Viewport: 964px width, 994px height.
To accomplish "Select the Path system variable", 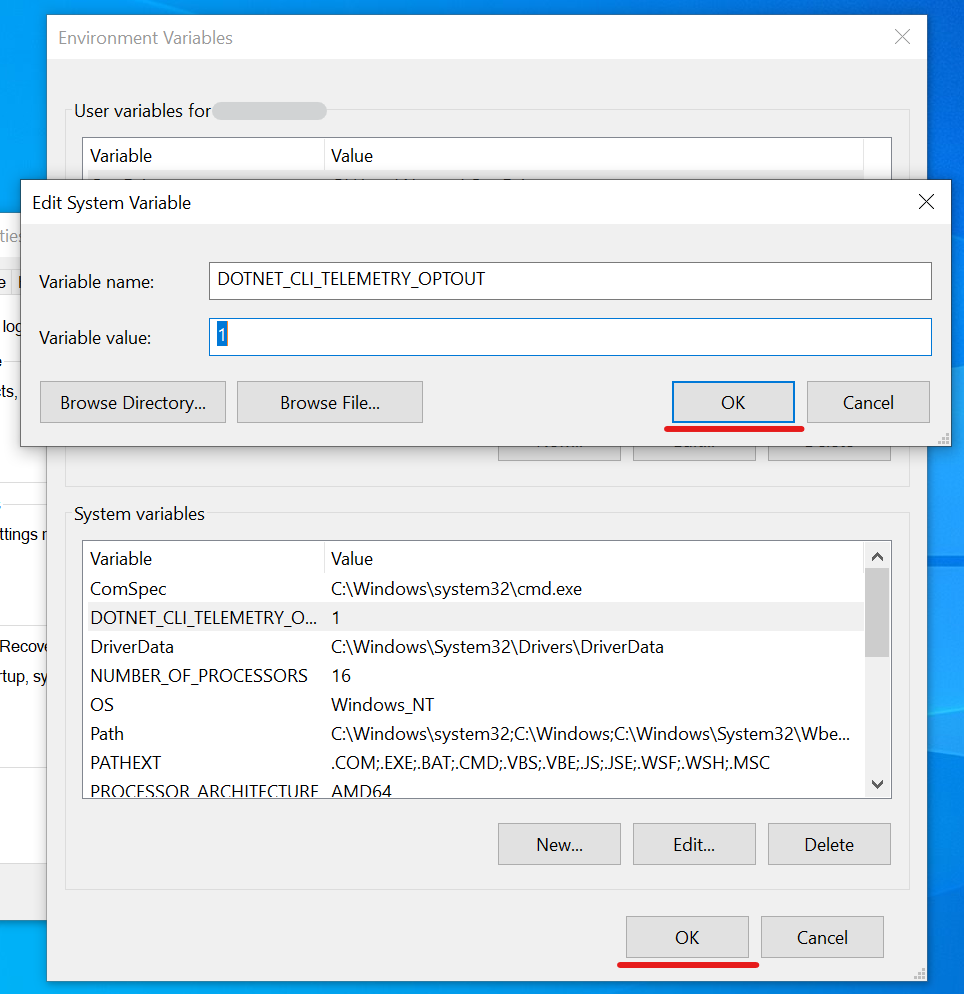I will click(x=470, y=734).
